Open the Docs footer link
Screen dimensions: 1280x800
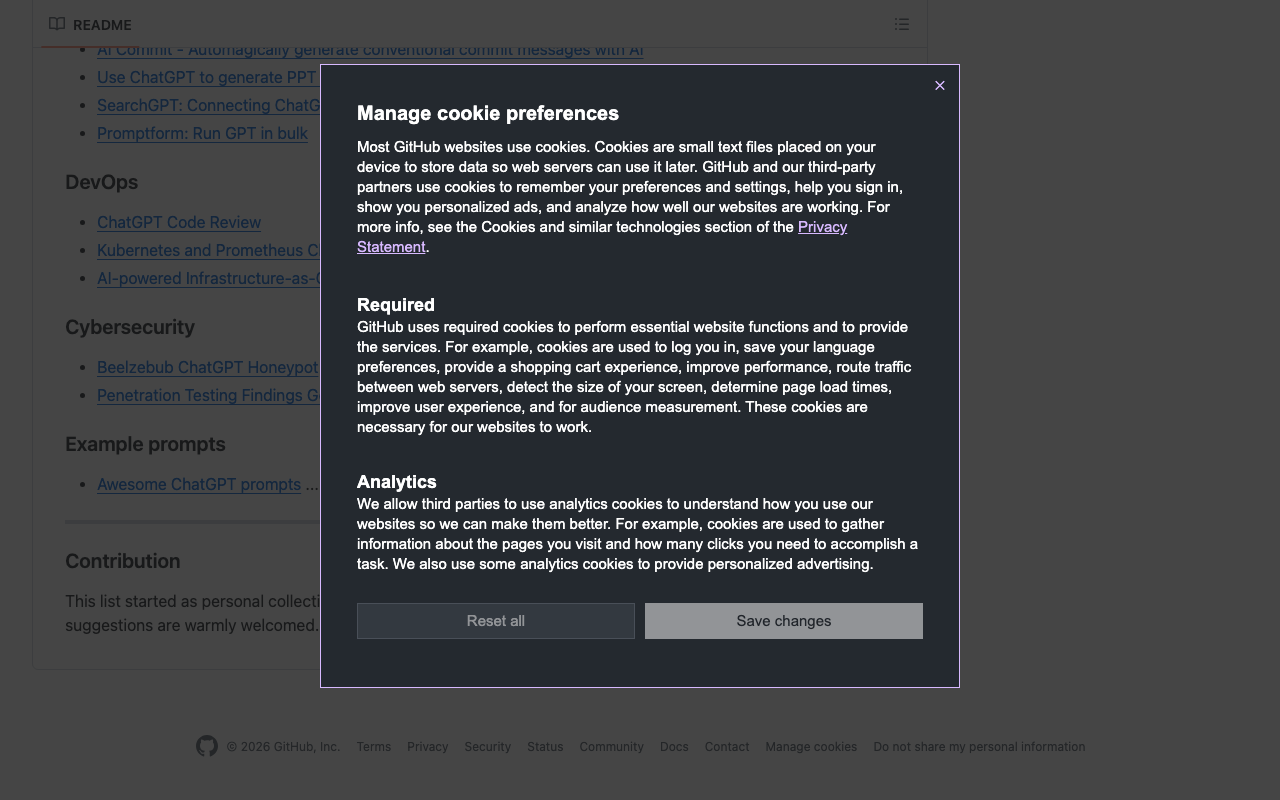click(674, 747)
